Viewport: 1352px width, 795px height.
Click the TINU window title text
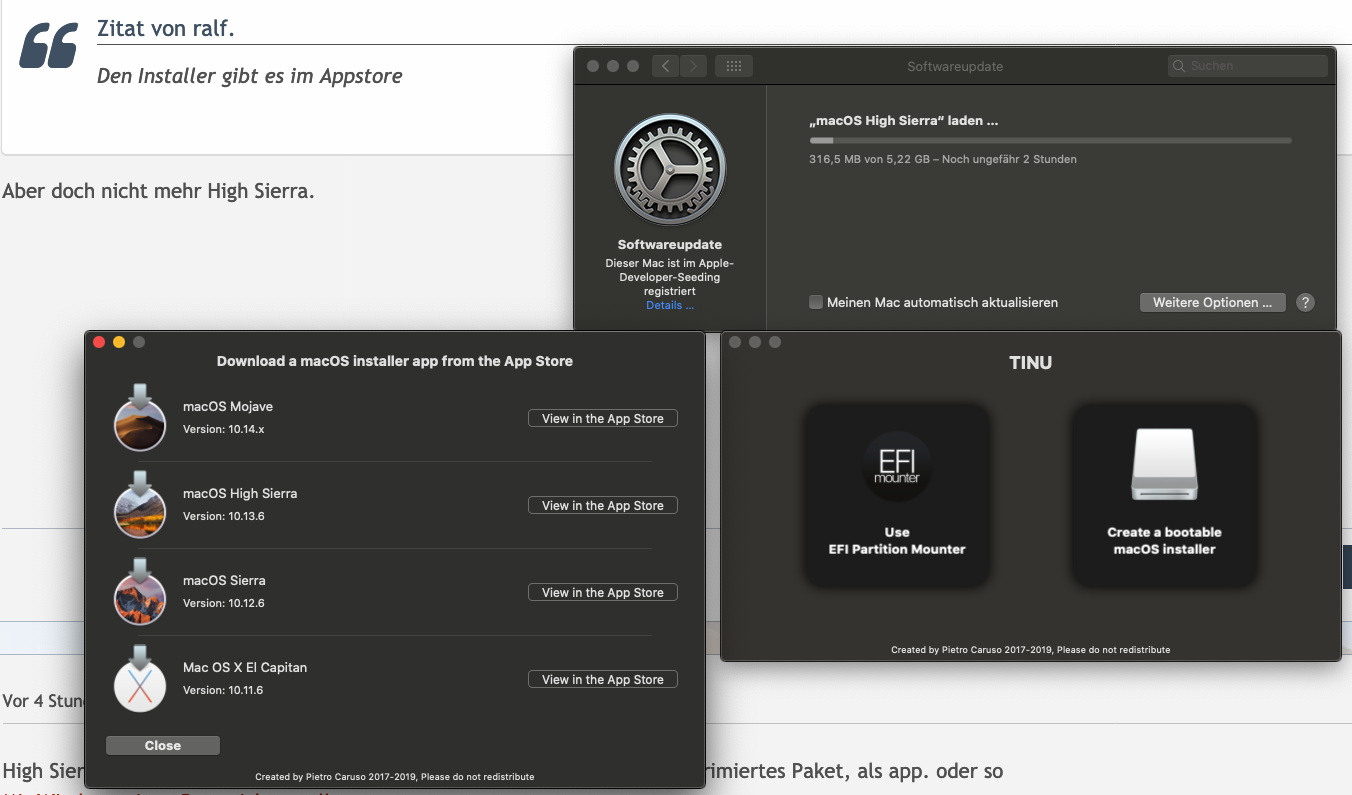click(x=1030, y=362)
